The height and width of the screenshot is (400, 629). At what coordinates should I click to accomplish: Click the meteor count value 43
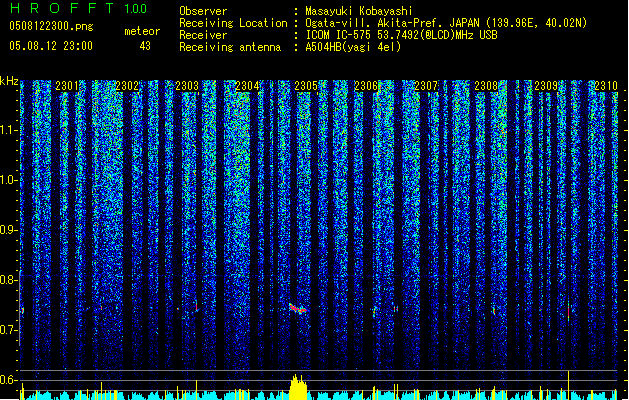[145, 46]
